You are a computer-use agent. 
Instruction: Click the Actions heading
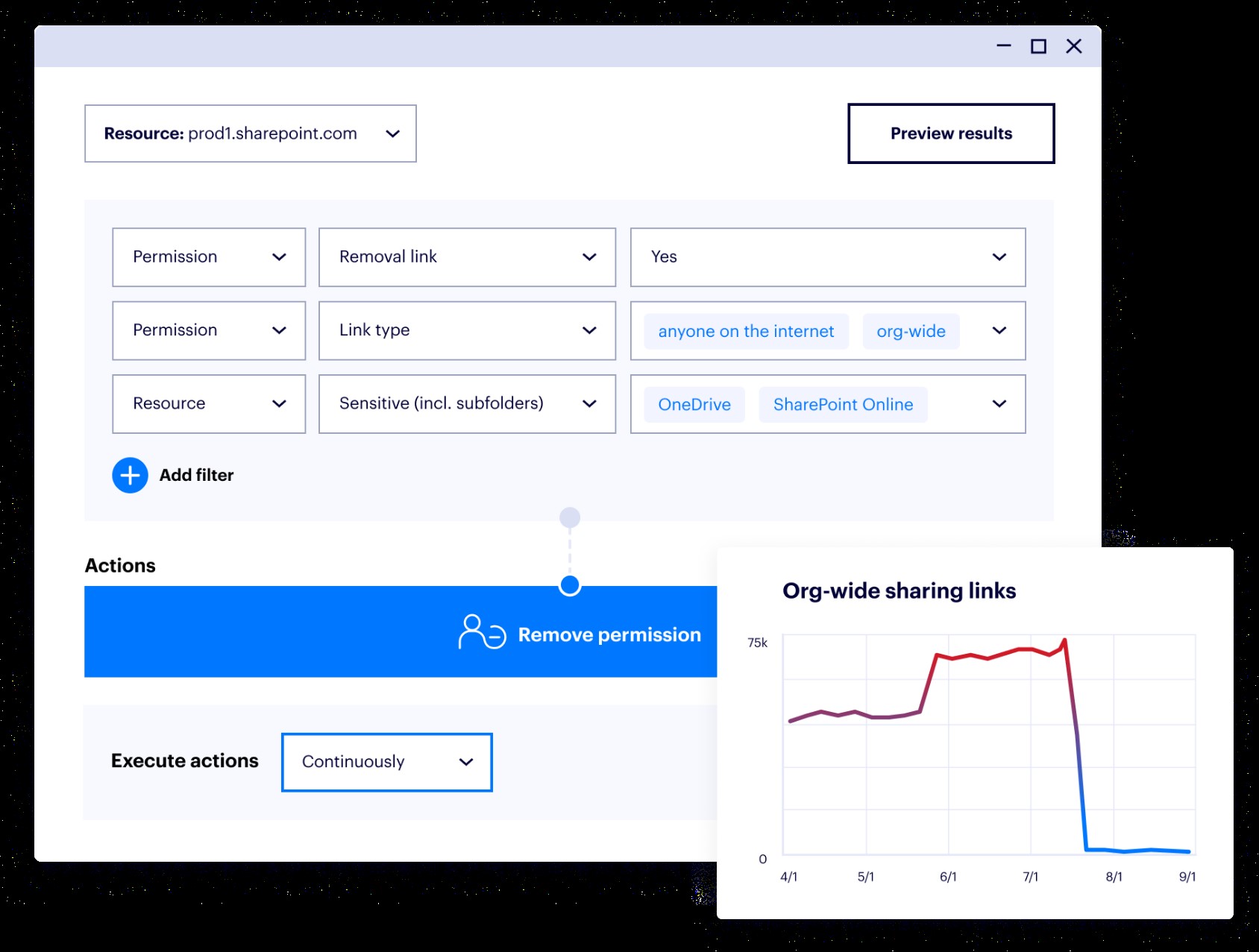tap(120, 565)
